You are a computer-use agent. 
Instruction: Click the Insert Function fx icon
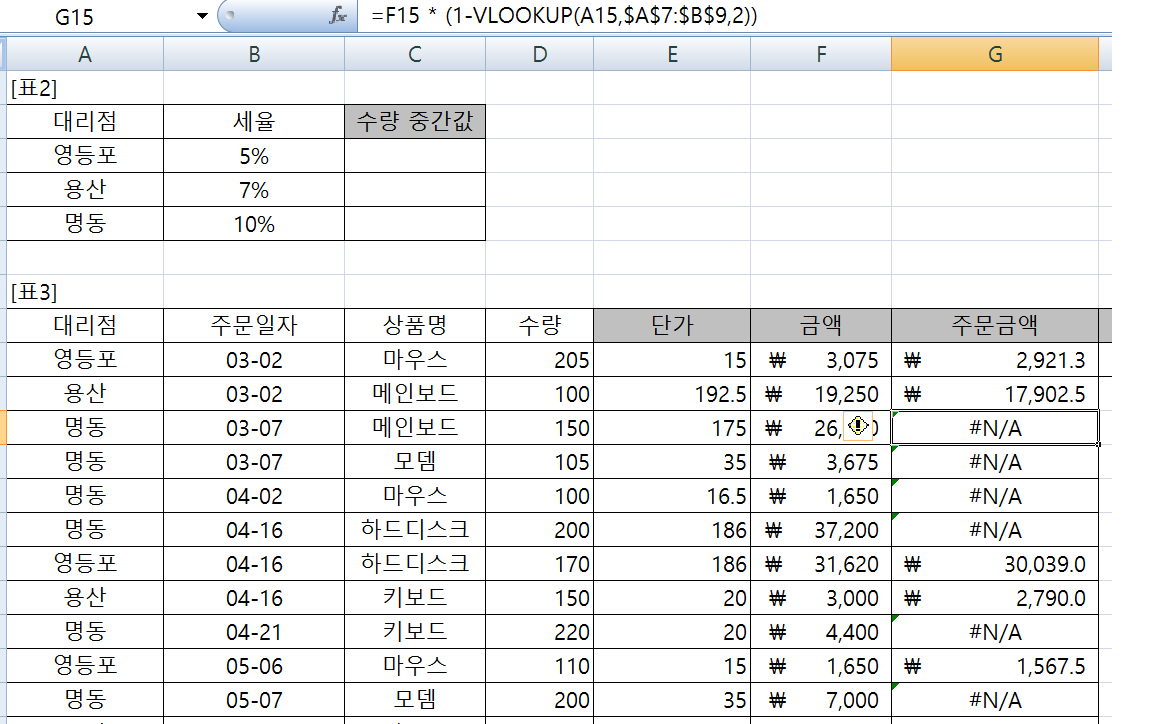pos(338,16)
